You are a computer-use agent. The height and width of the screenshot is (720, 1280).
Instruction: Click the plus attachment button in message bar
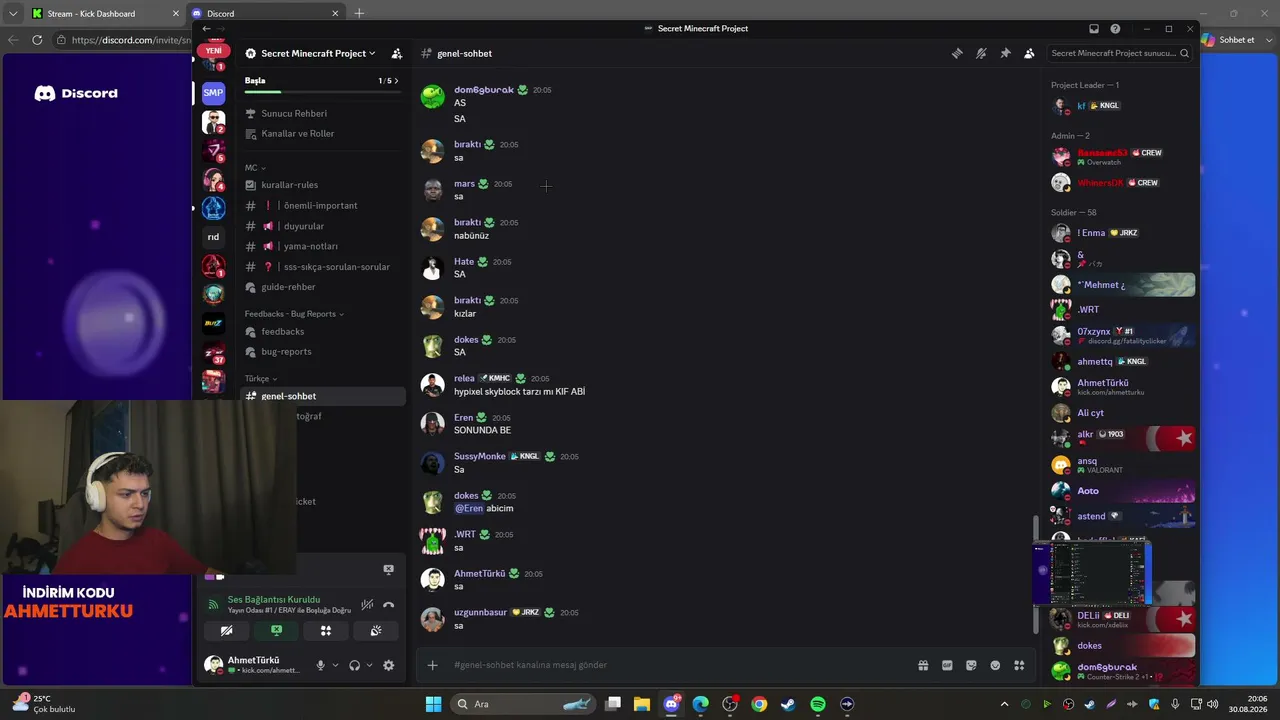[432, 665]
